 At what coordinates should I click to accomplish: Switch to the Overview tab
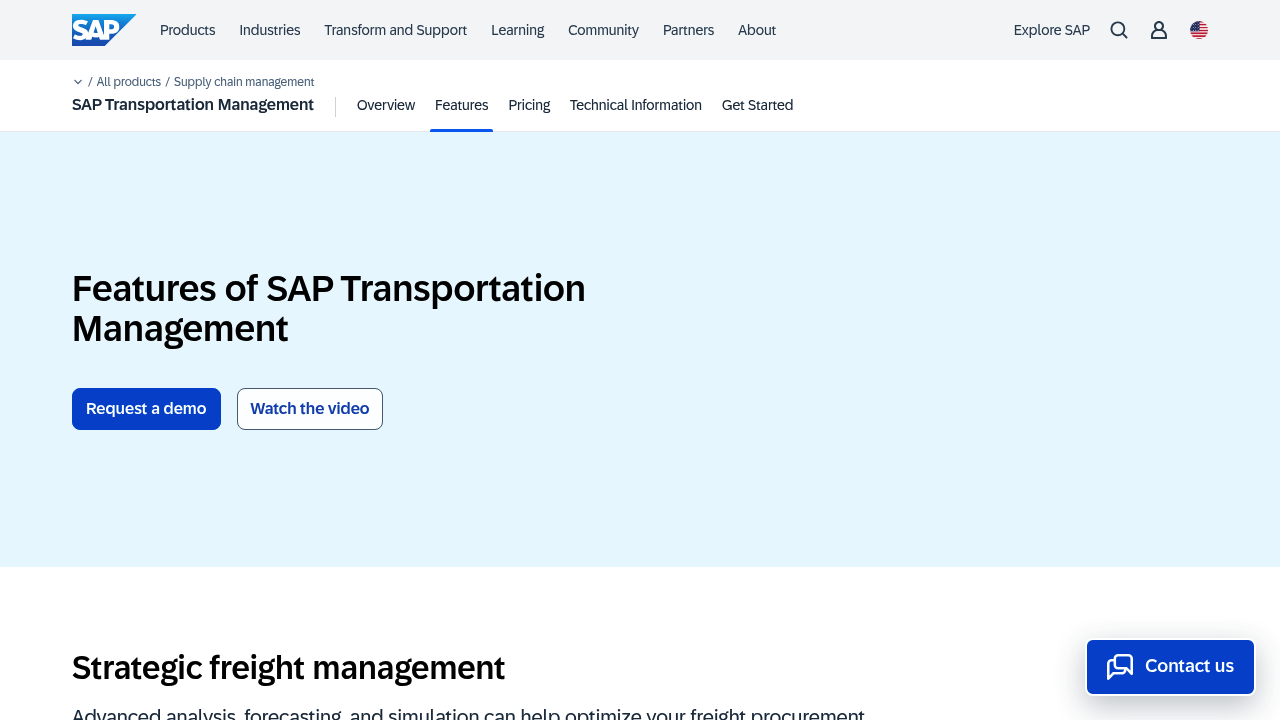click(386, 105)
